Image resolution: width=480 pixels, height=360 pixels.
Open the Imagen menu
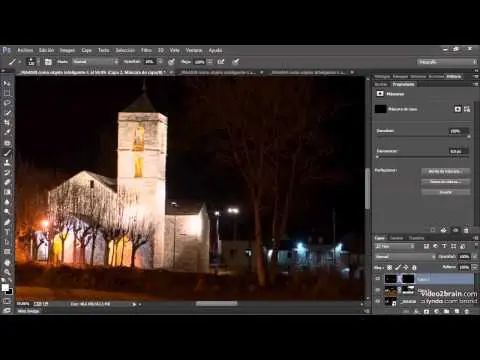(67, 50)
